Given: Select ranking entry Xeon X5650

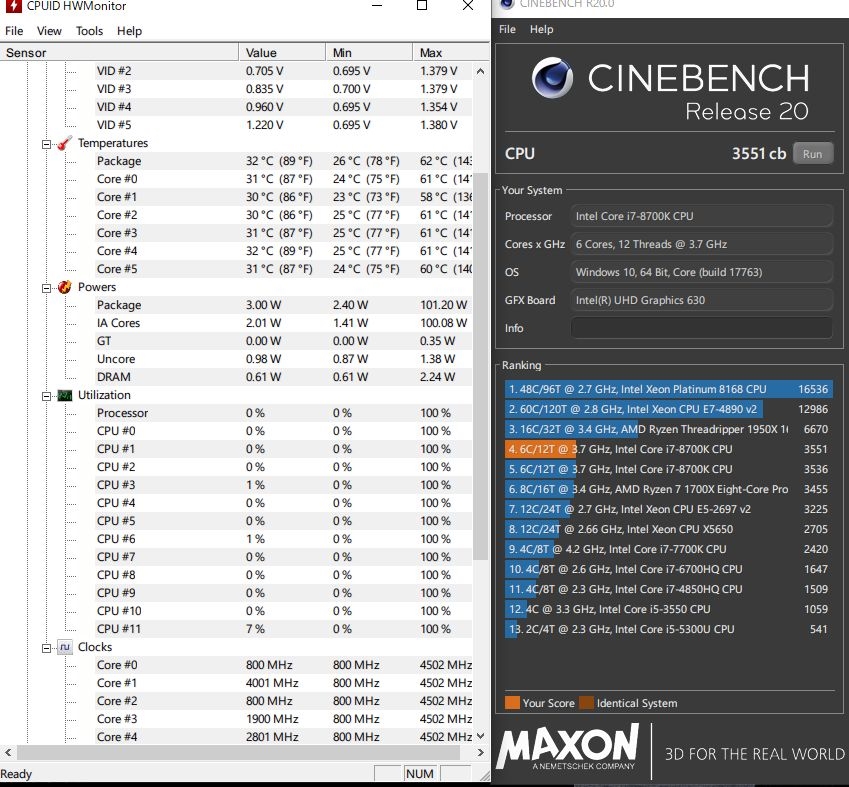Looking at the screenshot, I should pyautogui.click(x=669, y=529).
